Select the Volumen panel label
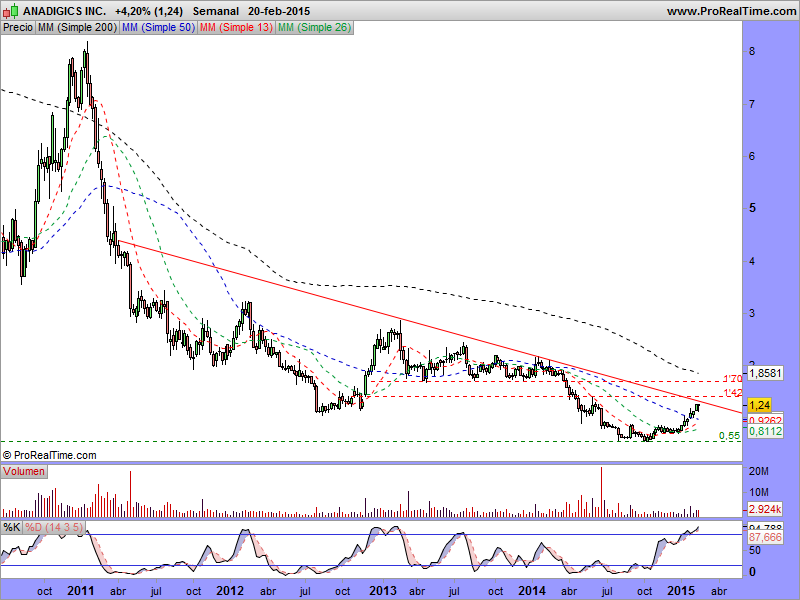 point(24,471)
